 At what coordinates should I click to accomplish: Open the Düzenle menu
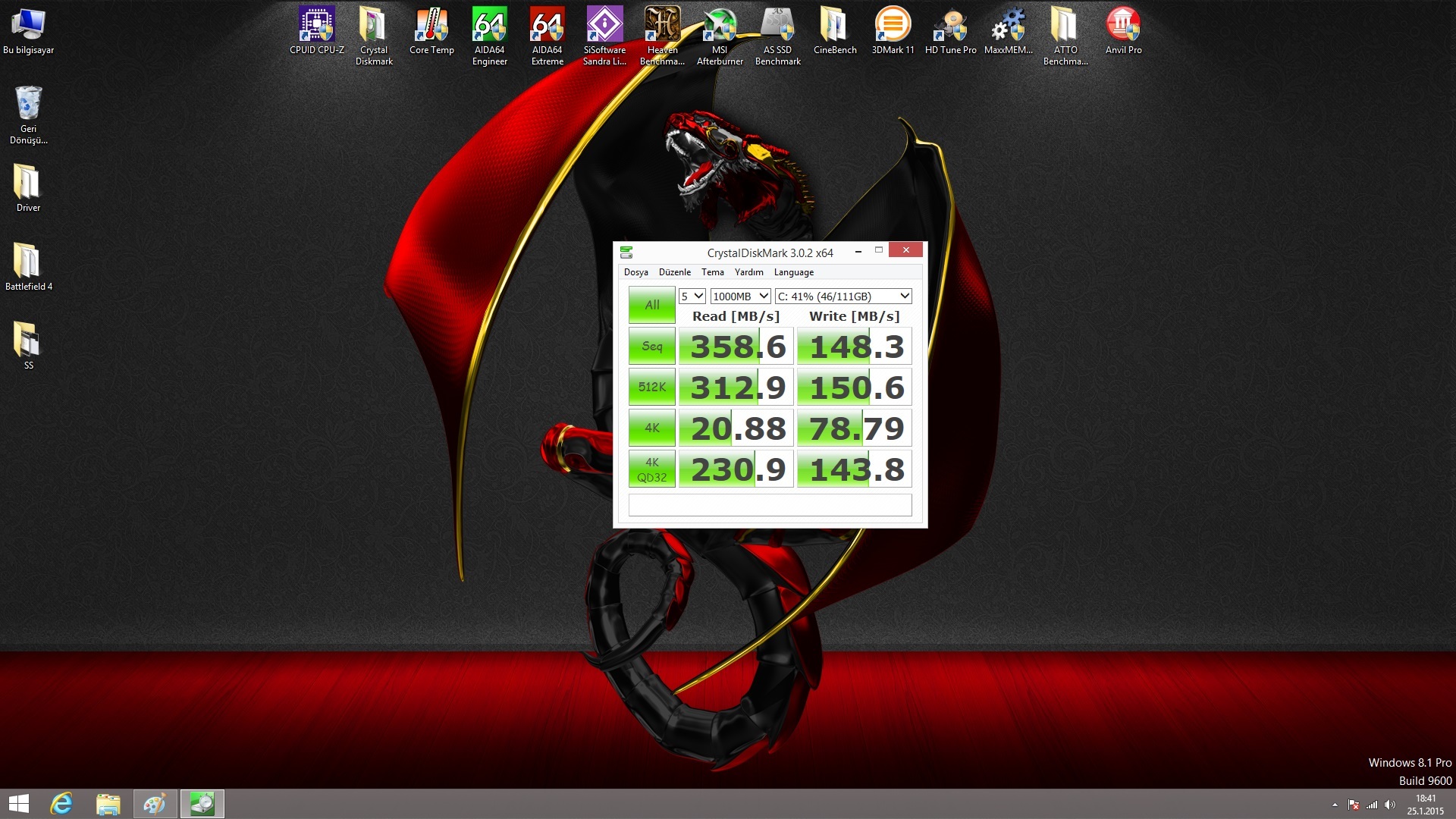click(x=674, y=272)
